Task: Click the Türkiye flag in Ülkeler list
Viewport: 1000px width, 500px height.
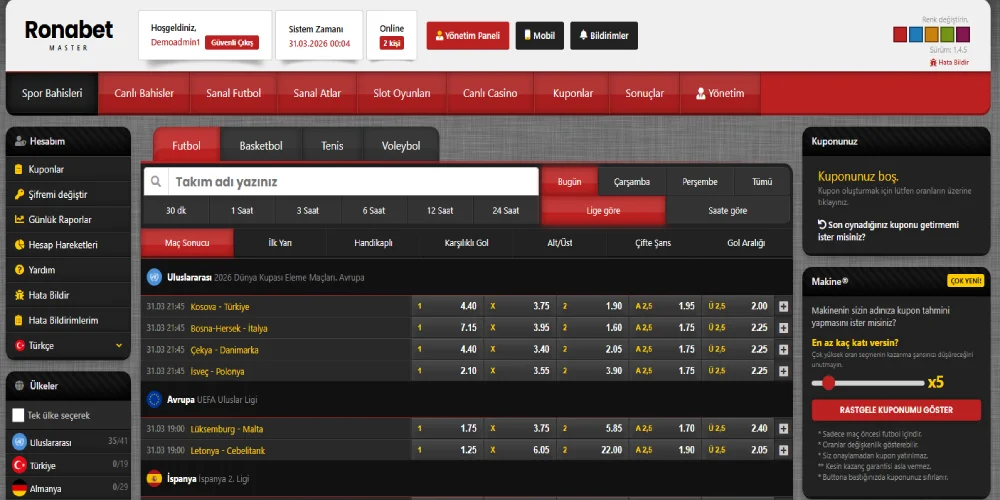Action: (x=19, y=466)
